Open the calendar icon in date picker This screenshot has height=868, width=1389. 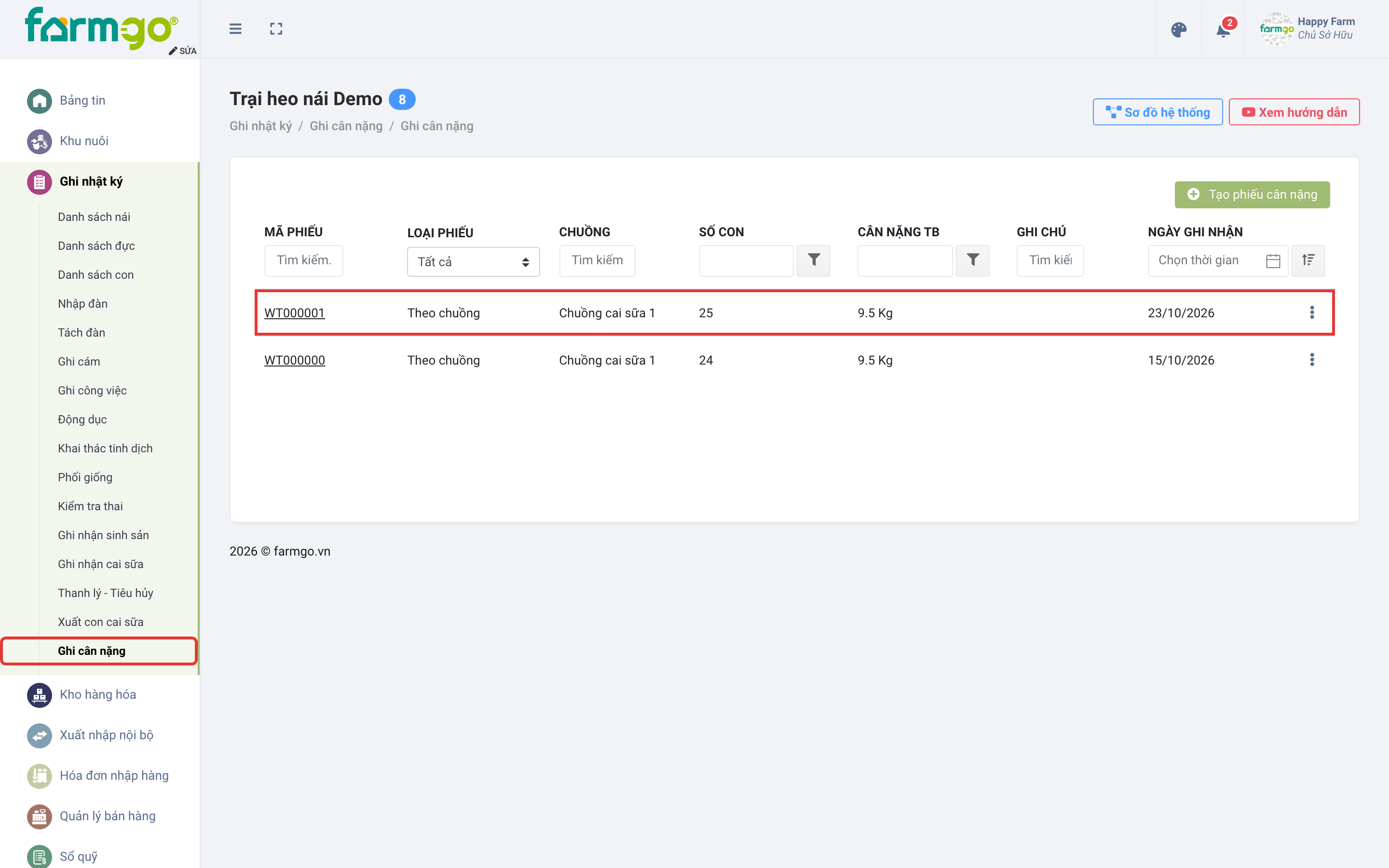tap(1272, 260)
